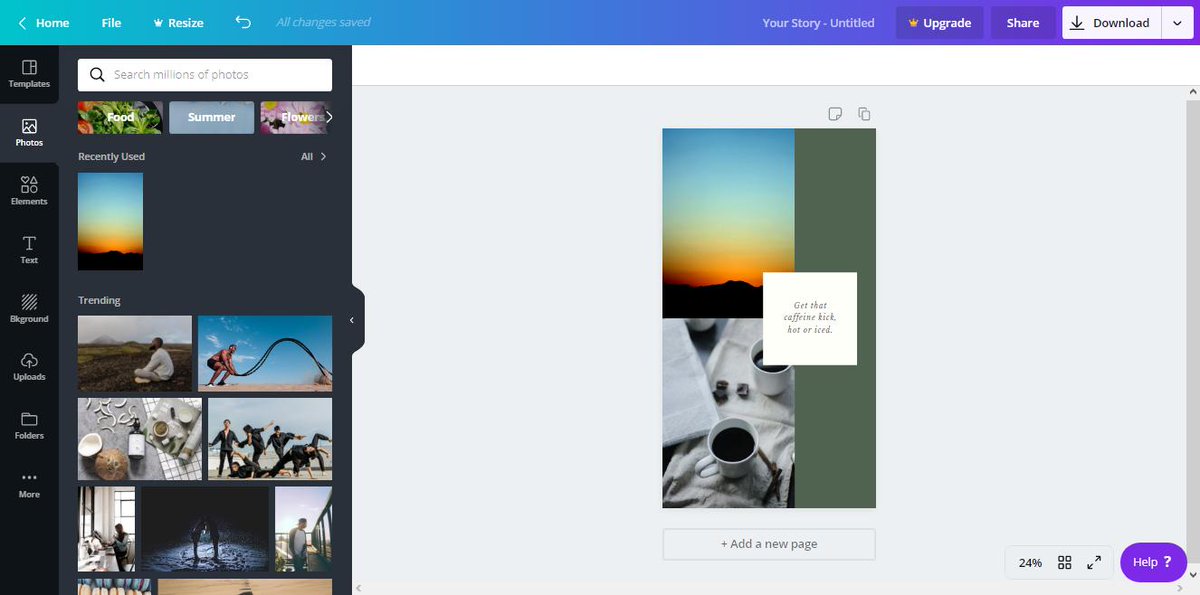Select trending photo of man by railing
1200x595 pixels.
[x=303, y=529]
